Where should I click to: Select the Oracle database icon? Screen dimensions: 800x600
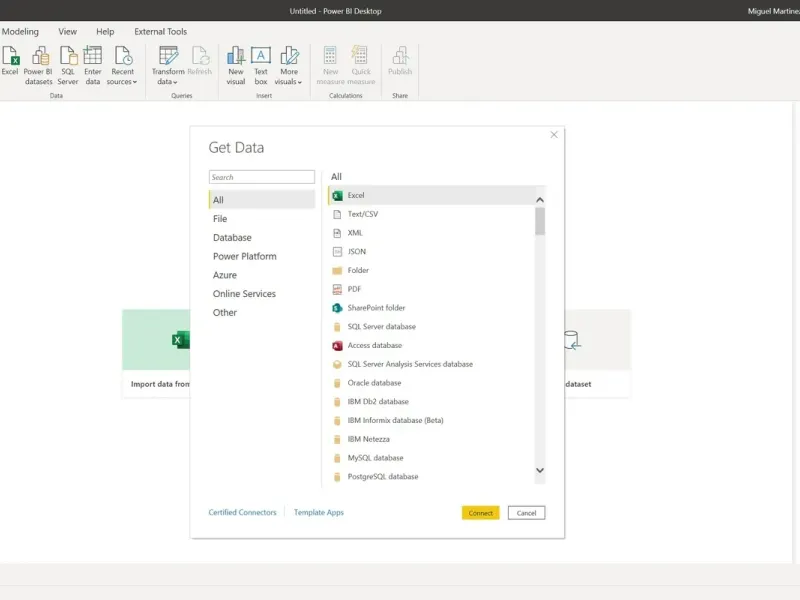tap(337, 383)
